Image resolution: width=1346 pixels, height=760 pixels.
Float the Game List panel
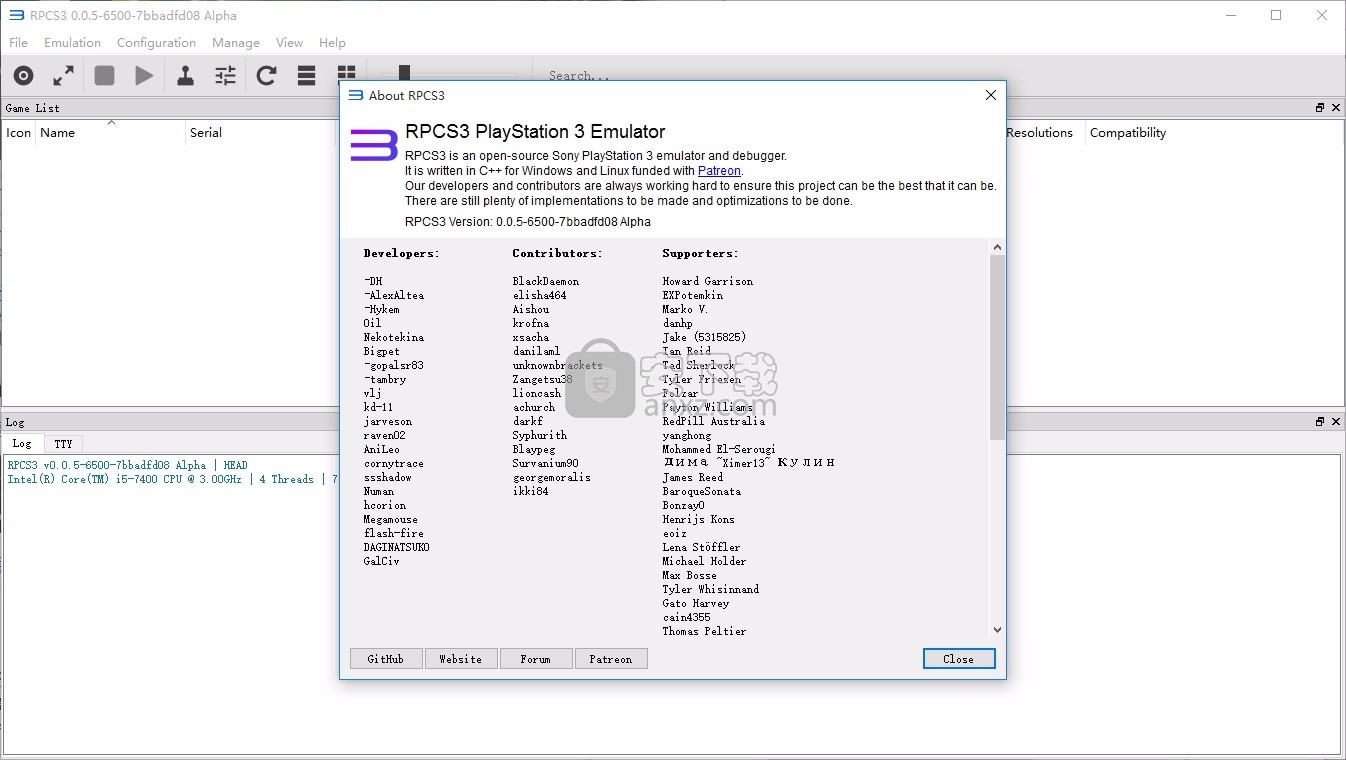1320,107
